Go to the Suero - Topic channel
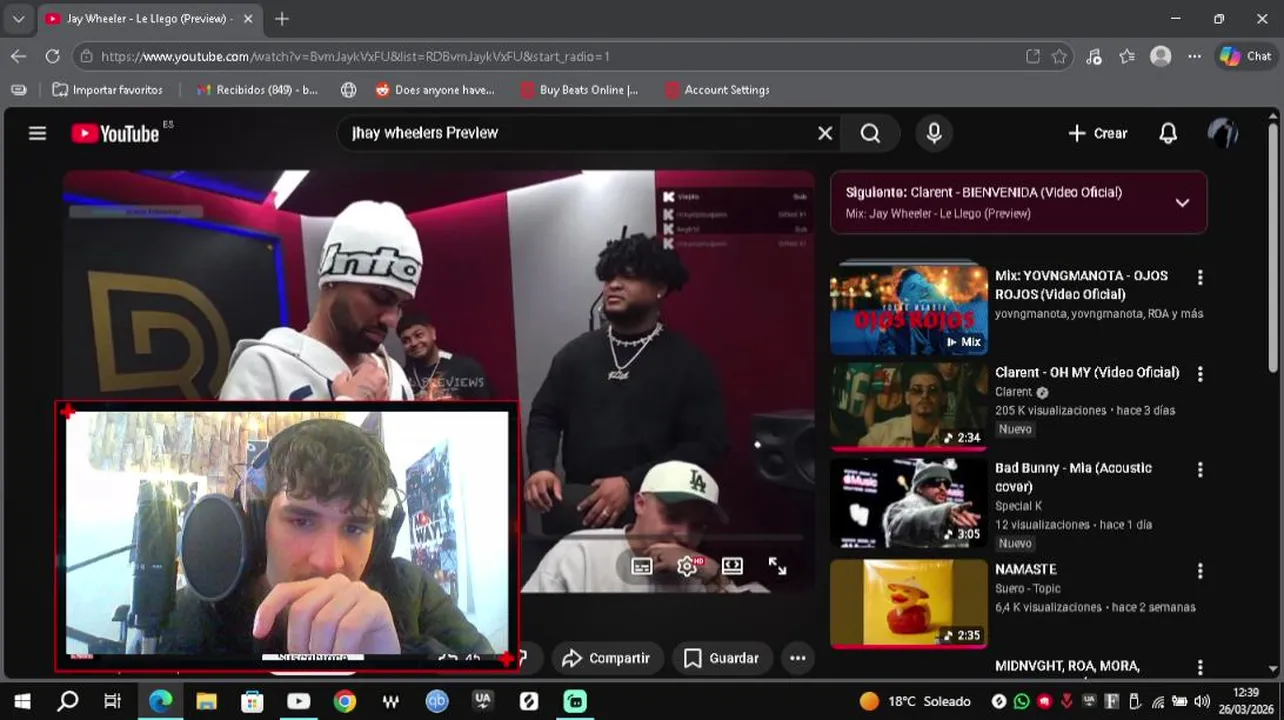This screenshot has width=1284, height=720. (x=1028, y=588)
